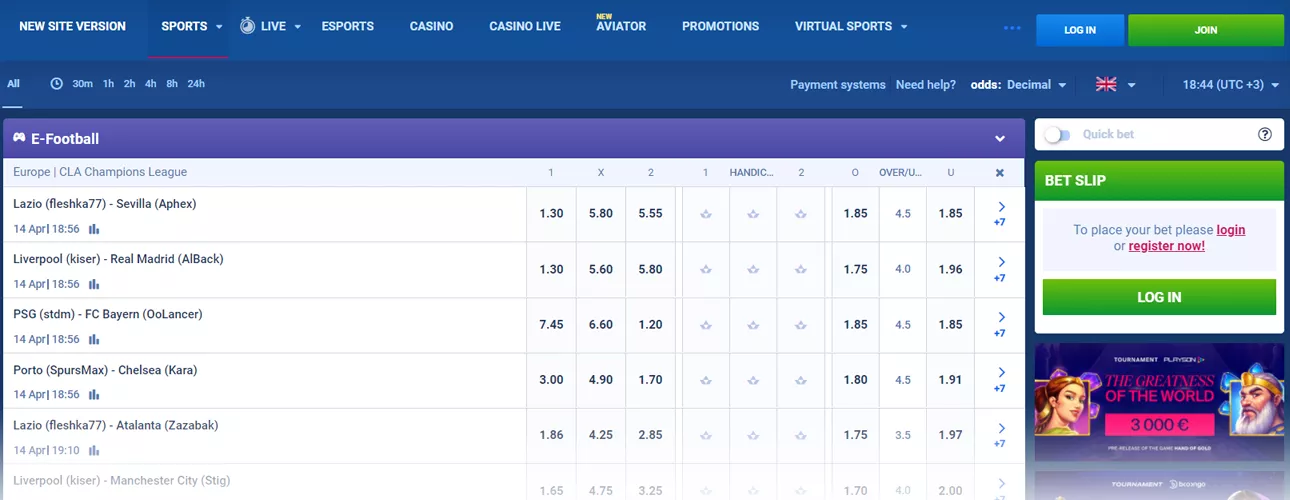Viewport: 1290px width, 500px height.
Task: Open the odds format Decimal dropdown
Action: click(x=1036, y=85)
